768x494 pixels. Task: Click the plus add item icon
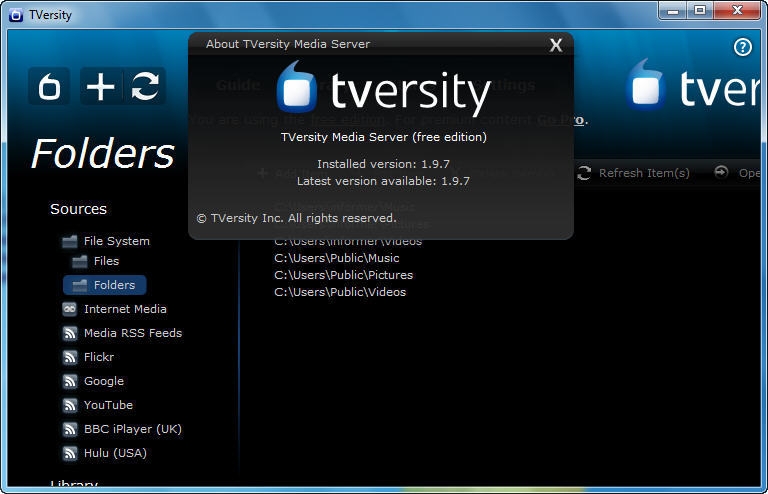[x=101, y=86]
